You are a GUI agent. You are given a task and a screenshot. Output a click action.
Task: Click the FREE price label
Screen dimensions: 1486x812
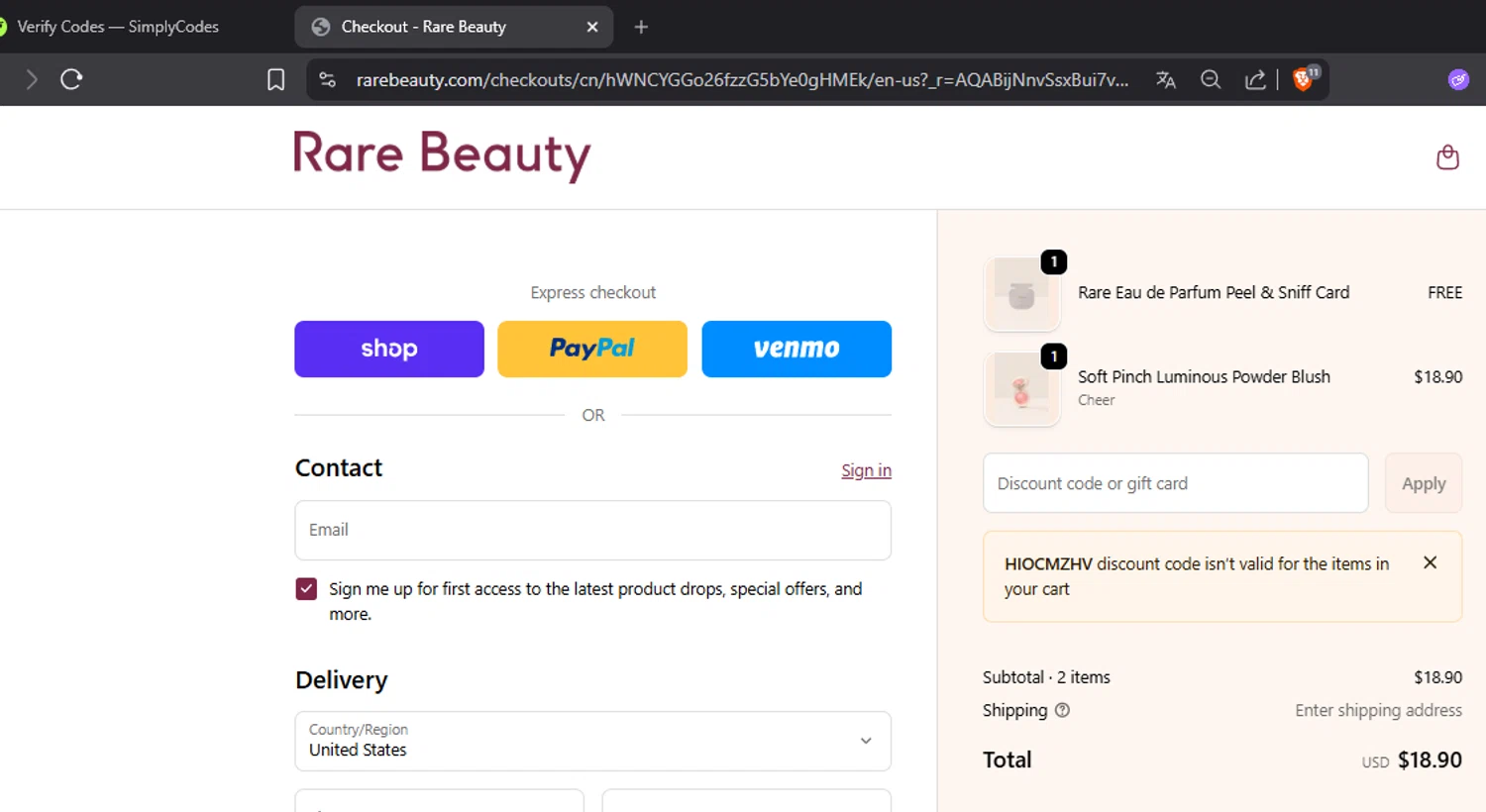[x=1444, y=293]
